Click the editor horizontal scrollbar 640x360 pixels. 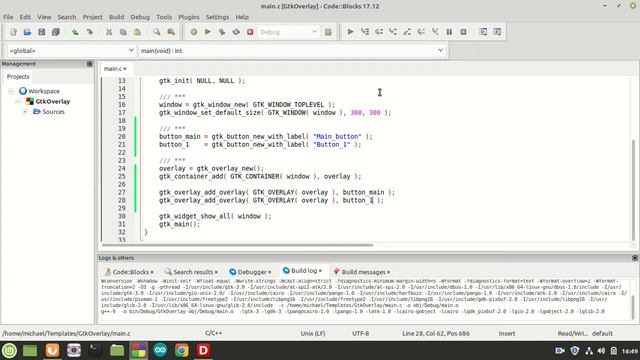[237, 245]
